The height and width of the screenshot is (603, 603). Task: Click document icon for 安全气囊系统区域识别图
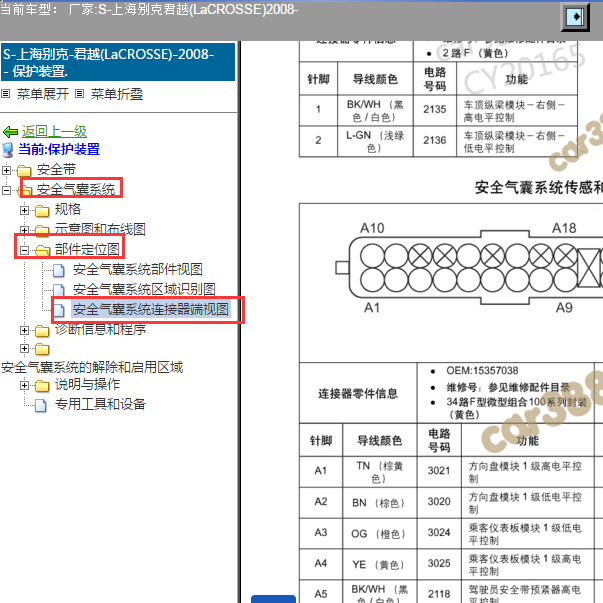(x=58, y=290)
